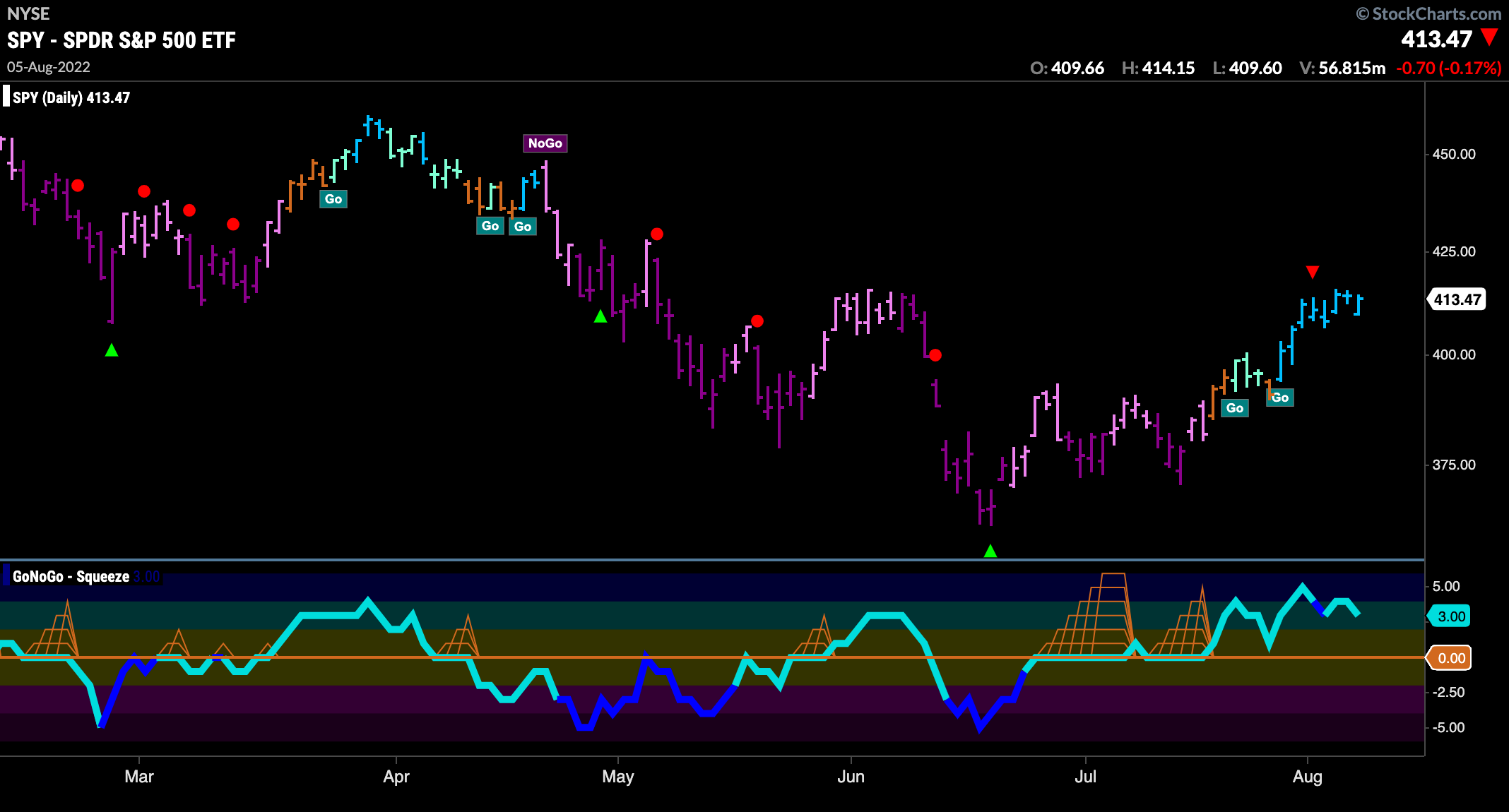The height and width of the screenshot is (812, 1509).
Task: Click the high value H: 414.15
Action: pyautogui.click(x=1158, y=68)
